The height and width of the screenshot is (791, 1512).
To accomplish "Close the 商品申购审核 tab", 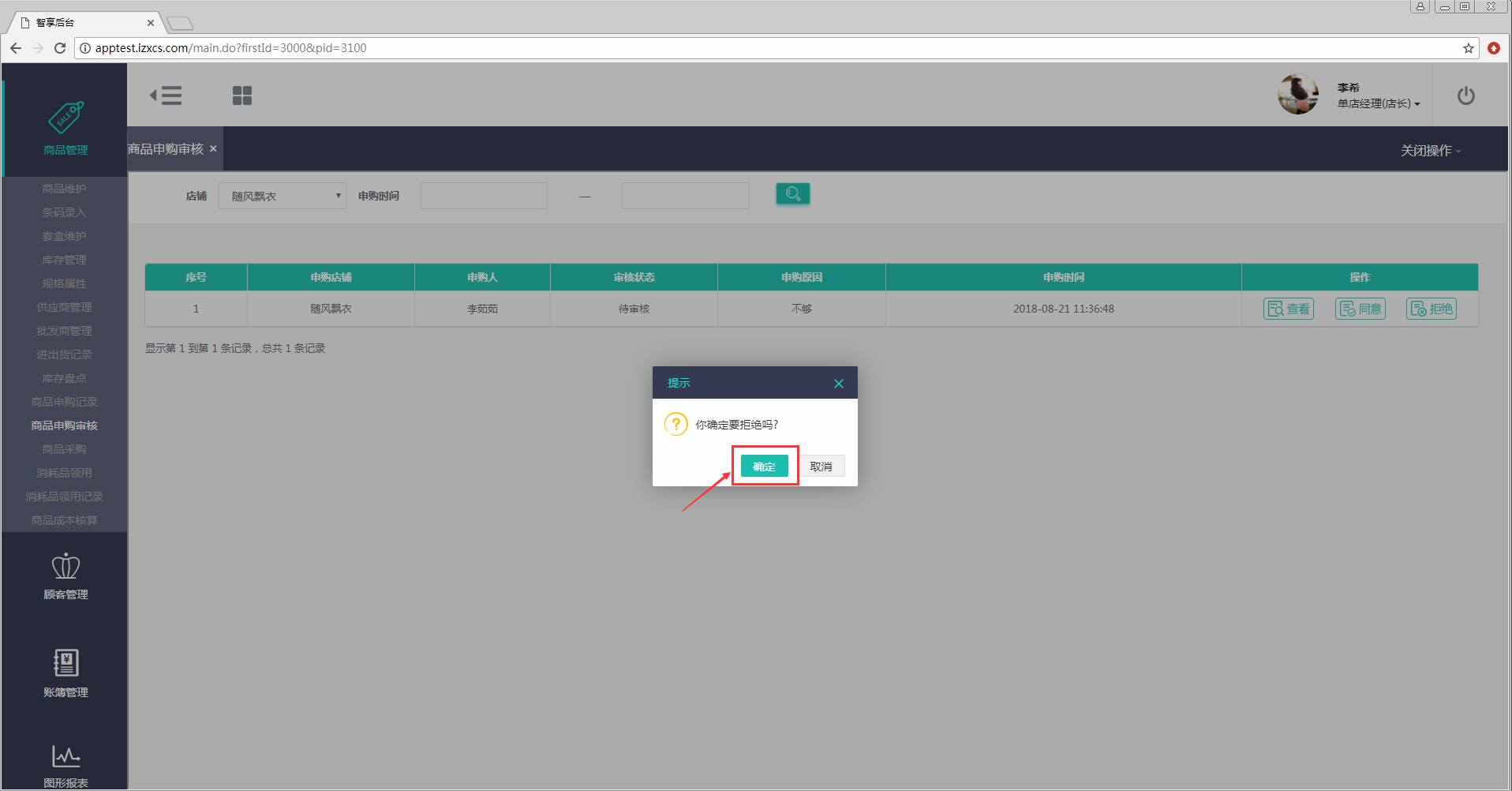I will pyautogui.click(x=213, y=148).
